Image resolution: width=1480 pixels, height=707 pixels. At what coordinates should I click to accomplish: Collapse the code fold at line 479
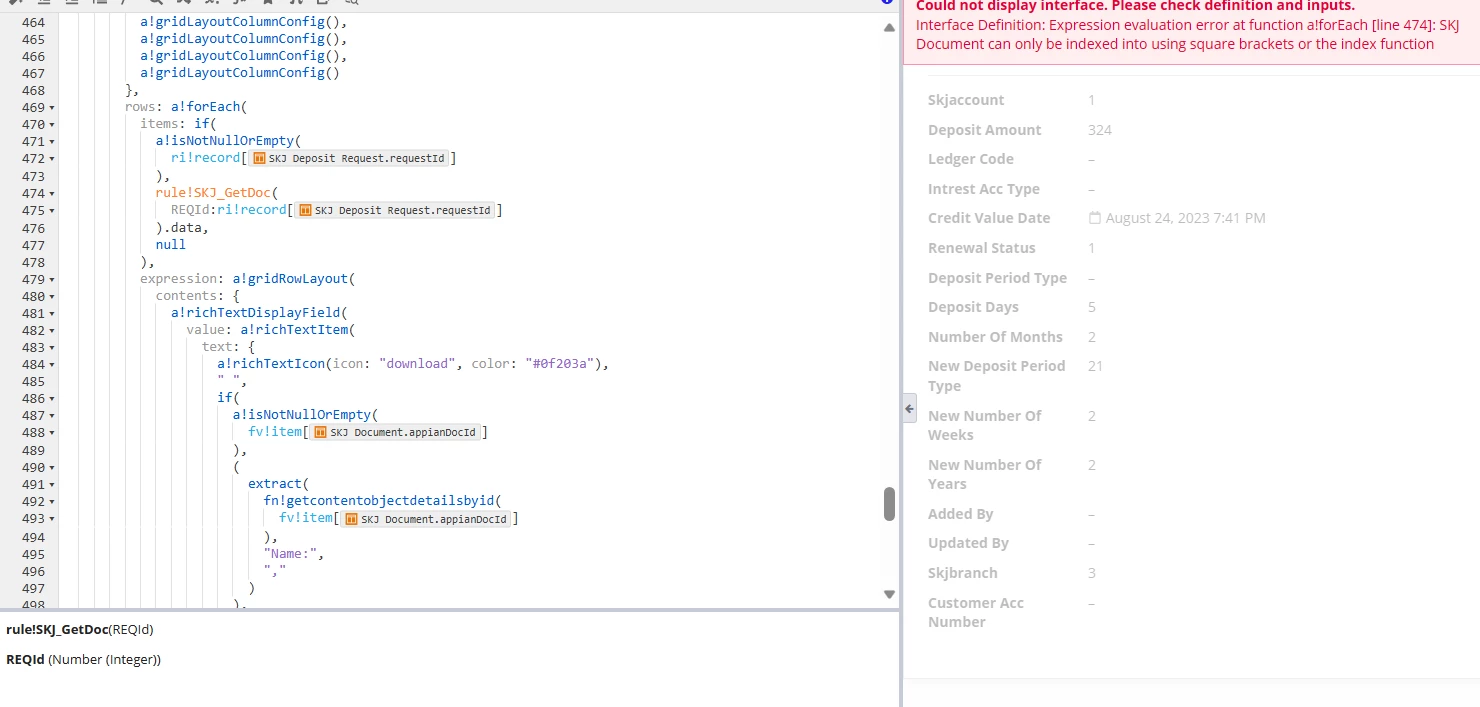(51, 279)
